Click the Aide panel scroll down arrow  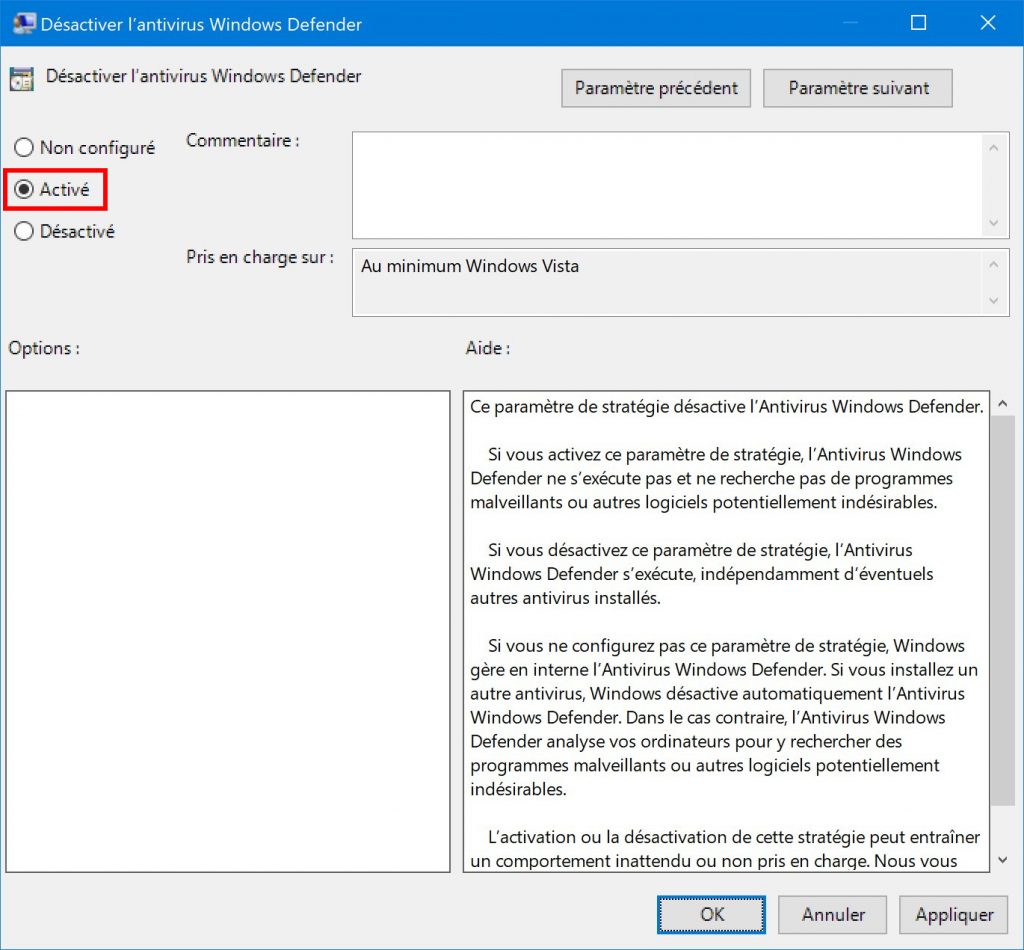point(1002,860)
